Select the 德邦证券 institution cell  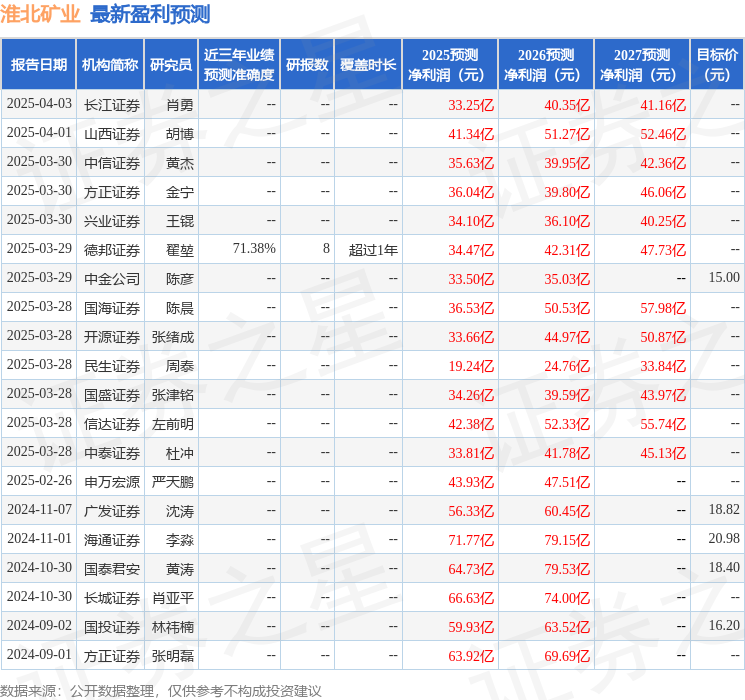pos(112,250)
